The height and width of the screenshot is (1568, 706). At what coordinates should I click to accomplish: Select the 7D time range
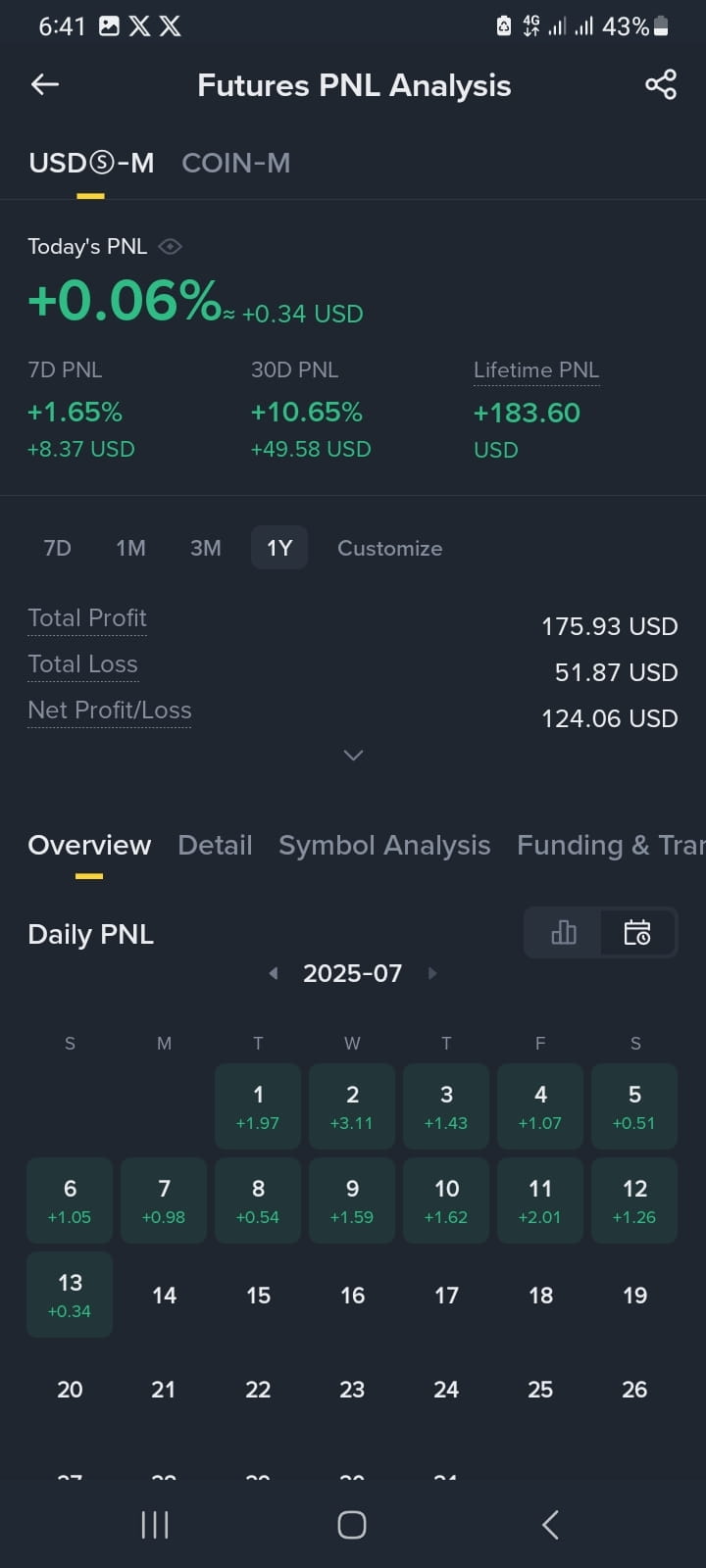tap(58, 548)
